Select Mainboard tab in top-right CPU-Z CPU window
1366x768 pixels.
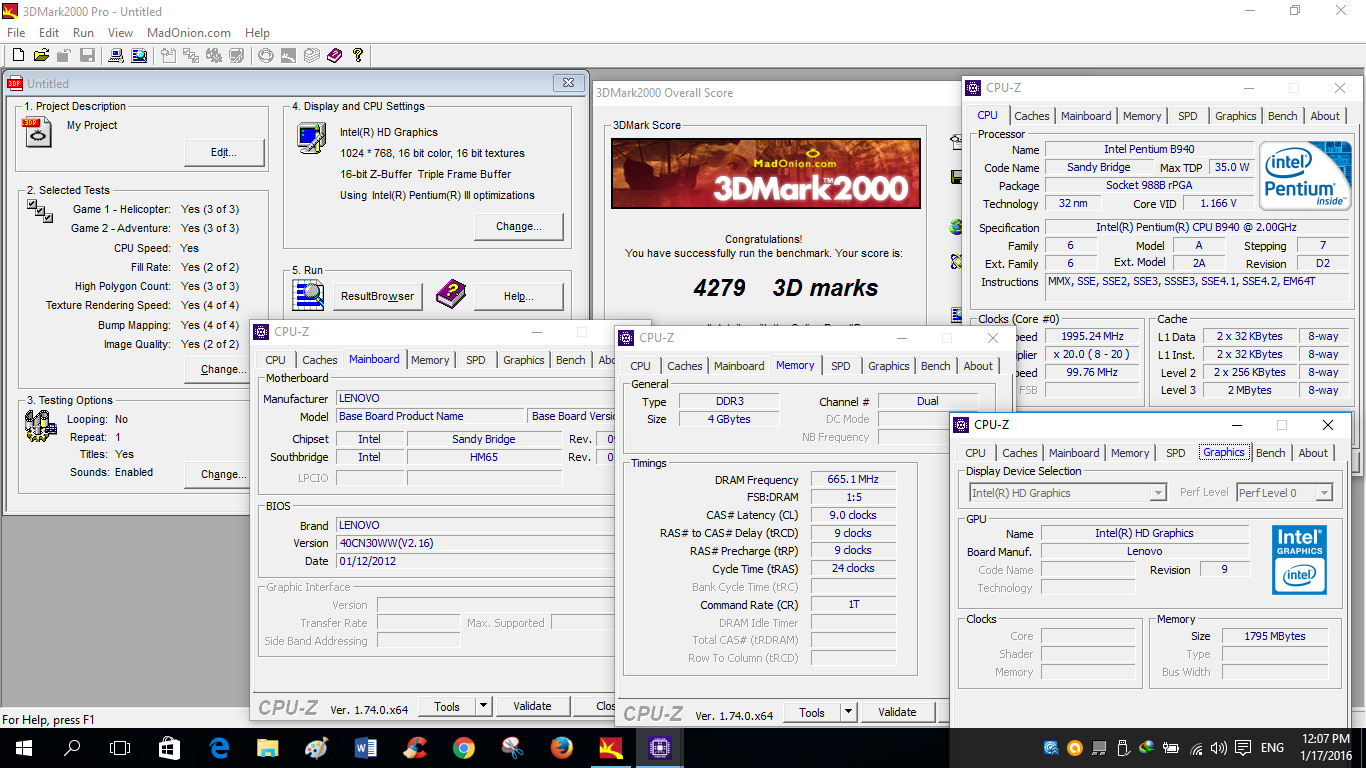point(1086,116)
